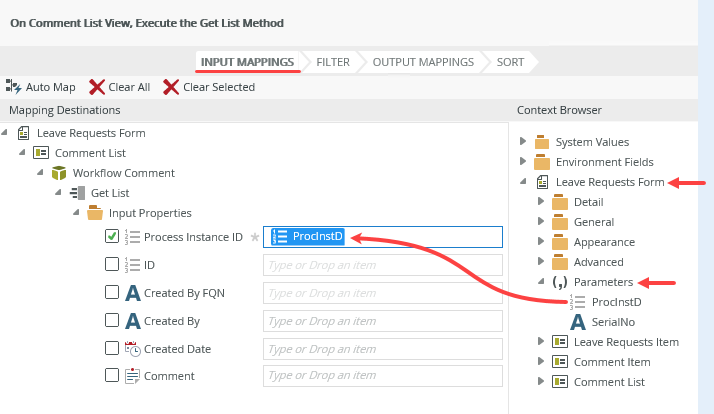Expand the System Values node

click(x=523, y=142)
